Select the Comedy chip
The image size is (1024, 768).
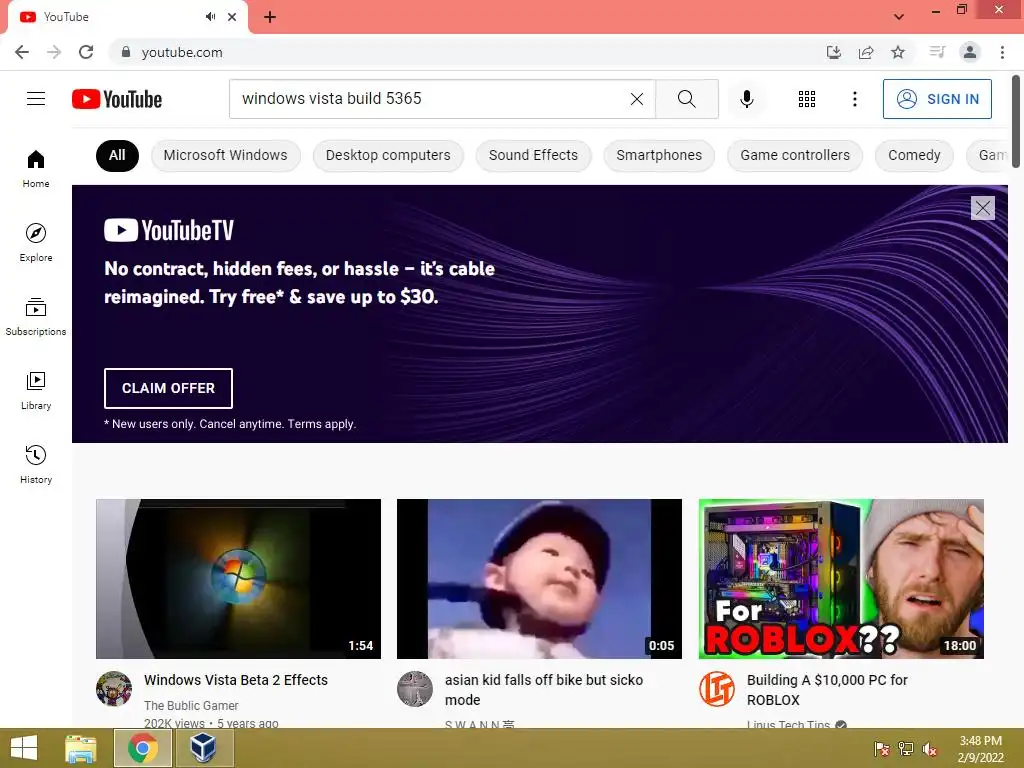(914, 155)
